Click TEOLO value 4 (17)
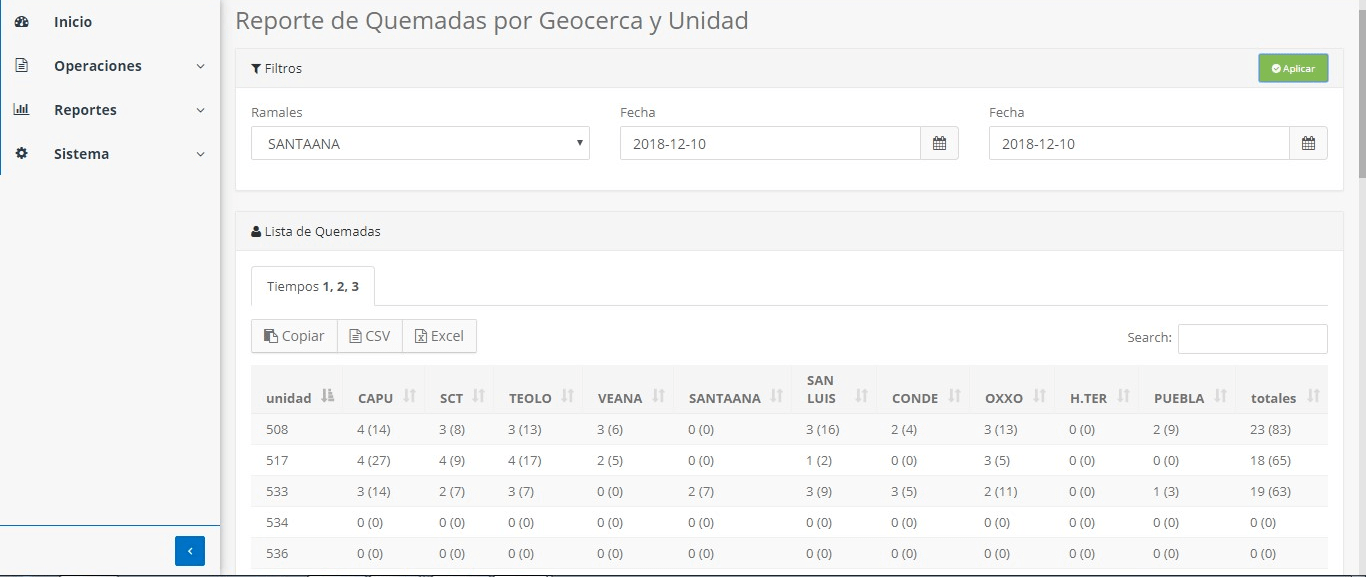1366x577 pixels. point(525,461)
